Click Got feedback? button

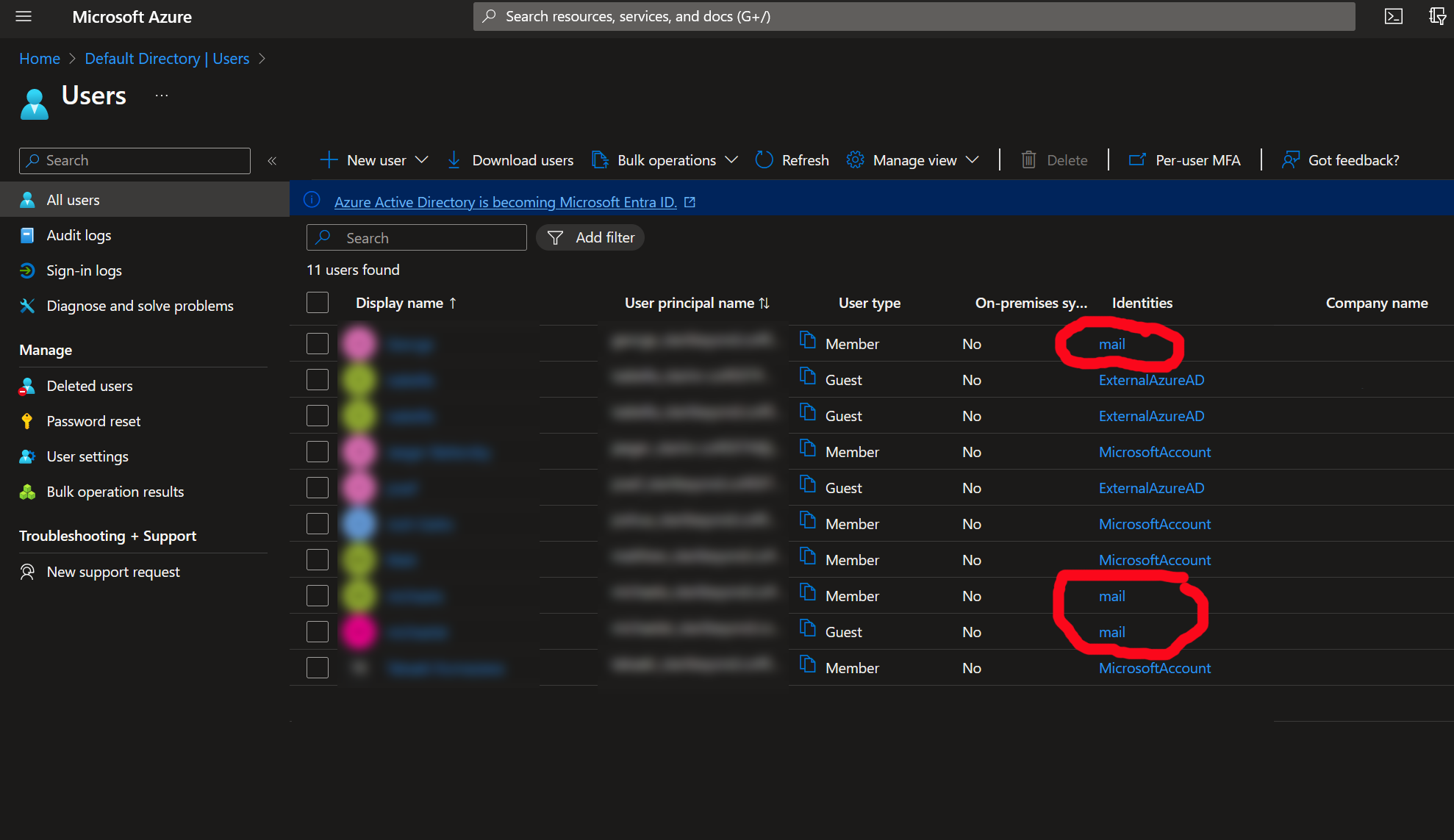pyautogui.click(x=1340, y=160)
